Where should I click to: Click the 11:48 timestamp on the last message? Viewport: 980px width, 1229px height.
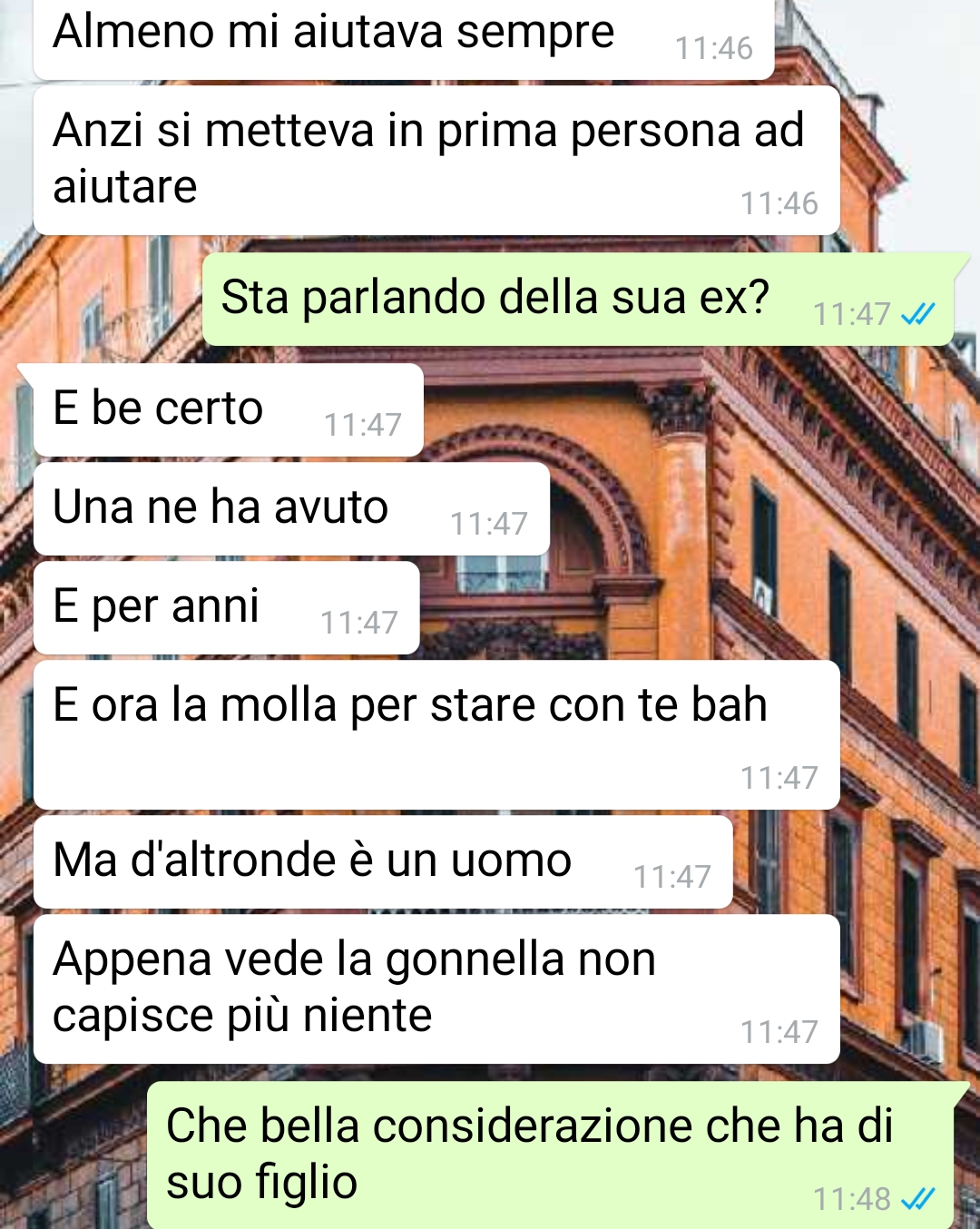pos(852,1199)
